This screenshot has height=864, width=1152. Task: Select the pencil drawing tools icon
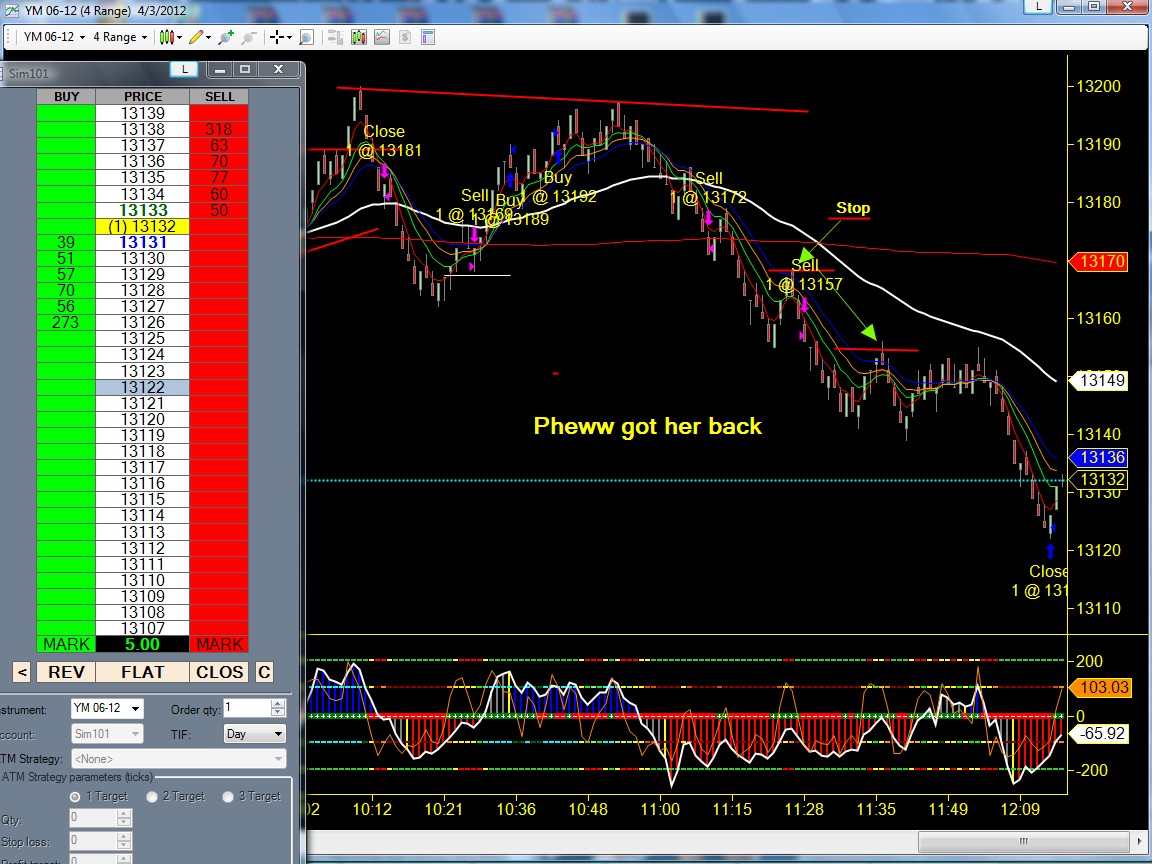tap(195, 37)
